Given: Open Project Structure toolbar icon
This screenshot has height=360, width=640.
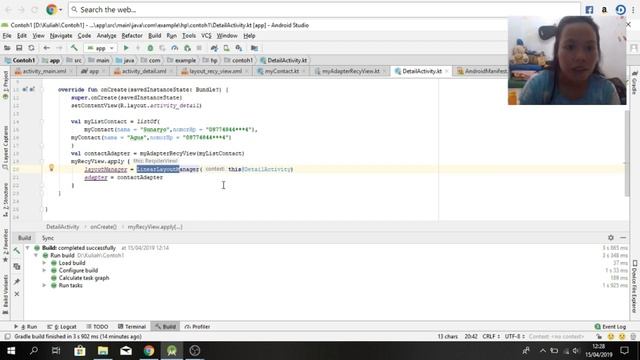Looking at the screenshot, I should tap(254, 48).
